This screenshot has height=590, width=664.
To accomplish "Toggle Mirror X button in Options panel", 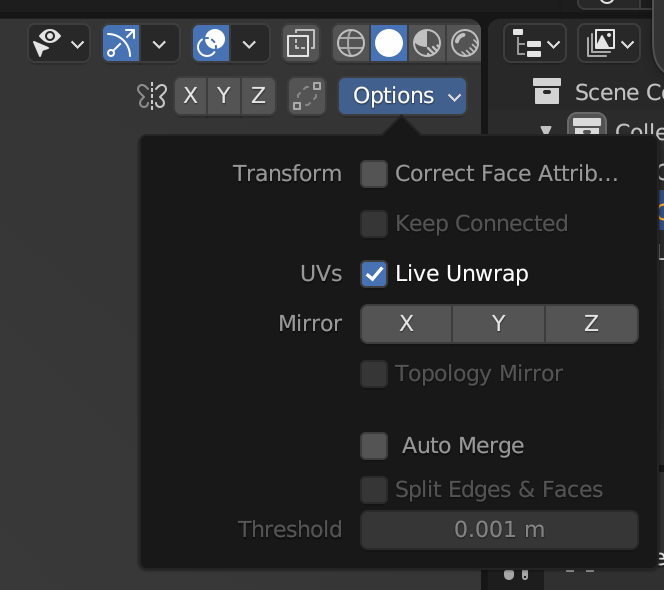I will [406, 324].
